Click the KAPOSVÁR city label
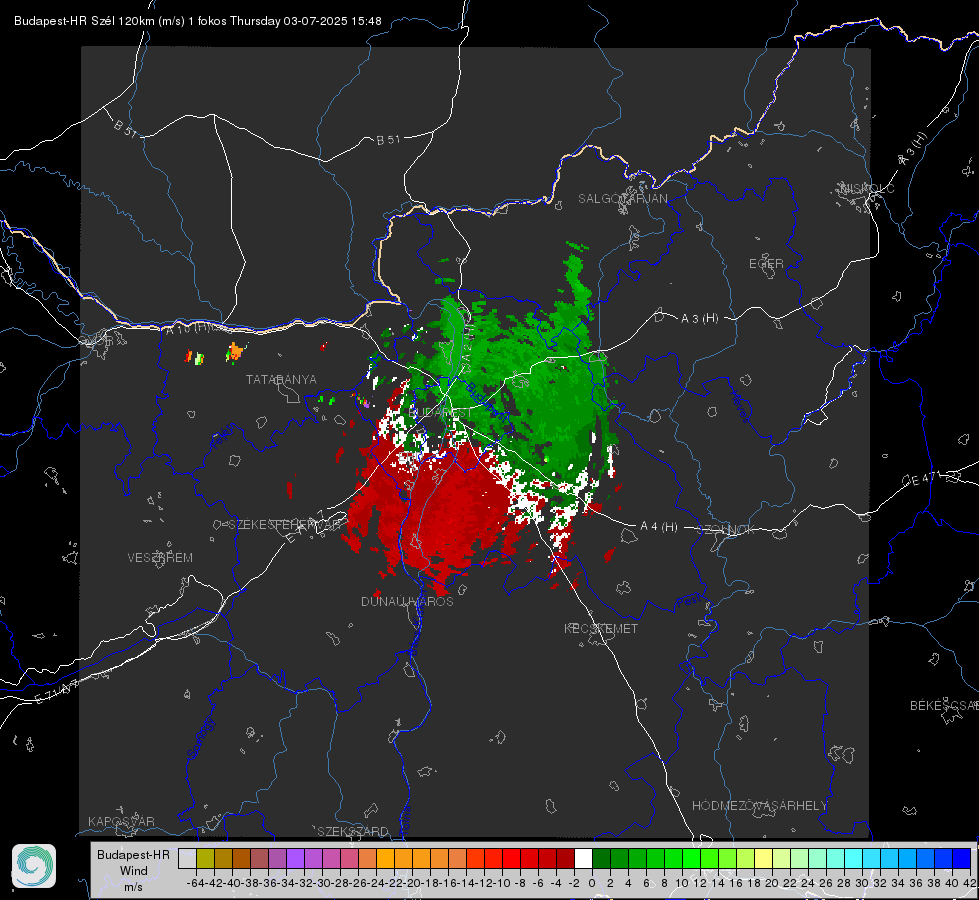Image resolution: width=979 pixels, height=900 pixels. click(121, 821)
